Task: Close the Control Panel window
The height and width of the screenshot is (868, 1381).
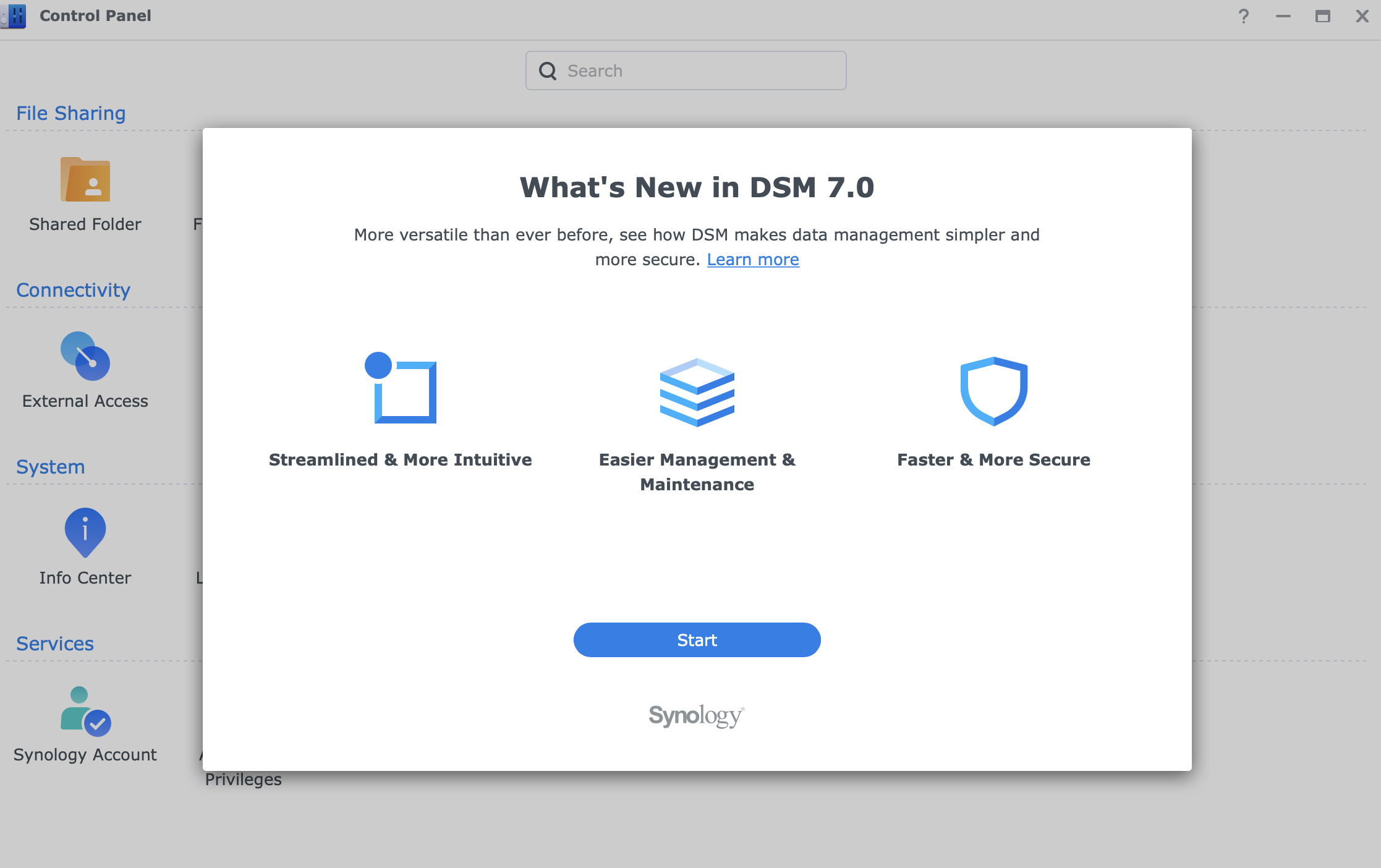Action: coord(1362,16)
